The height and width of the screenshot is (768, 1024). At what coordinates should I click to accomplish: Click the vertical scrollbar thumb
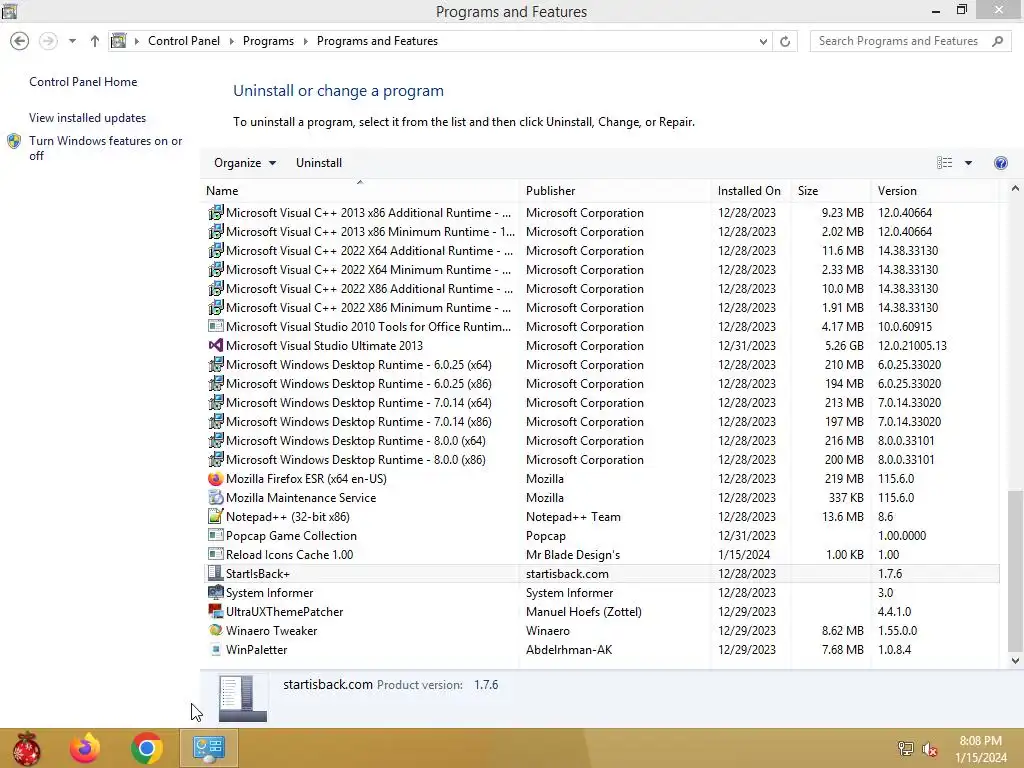click(1015, 570)
